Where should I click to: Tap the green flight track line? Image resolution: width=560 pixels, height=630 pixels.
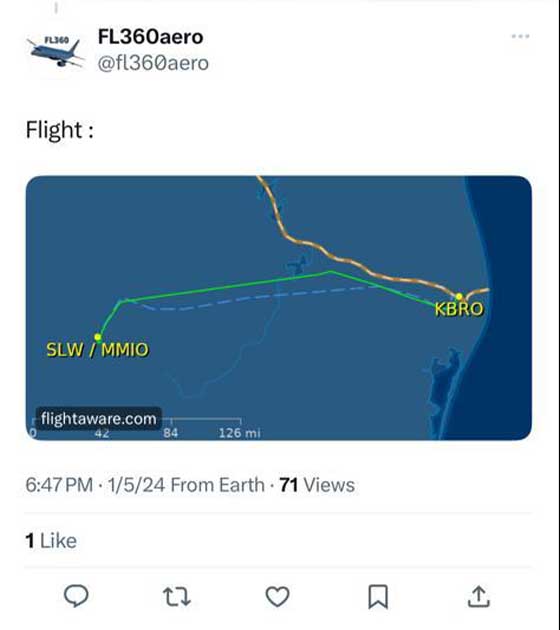225,286
